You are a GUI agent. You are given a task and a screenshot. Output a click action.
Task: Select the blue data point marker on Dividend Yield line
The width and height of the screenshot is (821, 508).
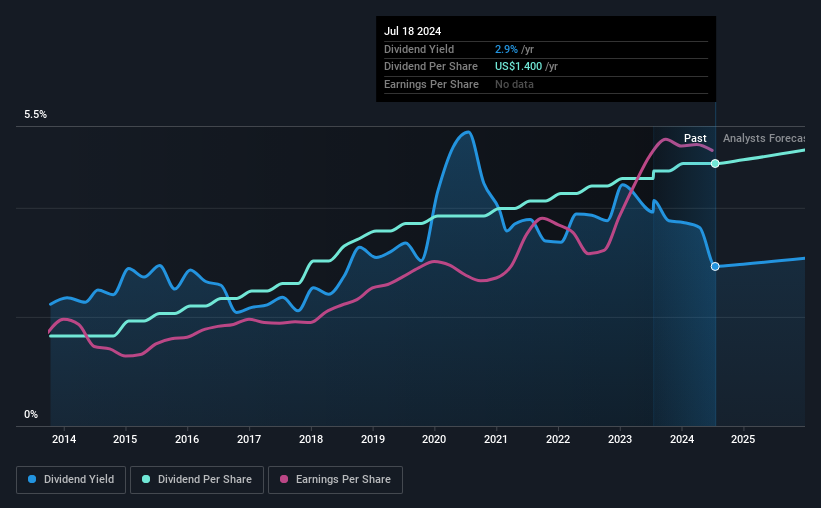click(x=715, y=267)
